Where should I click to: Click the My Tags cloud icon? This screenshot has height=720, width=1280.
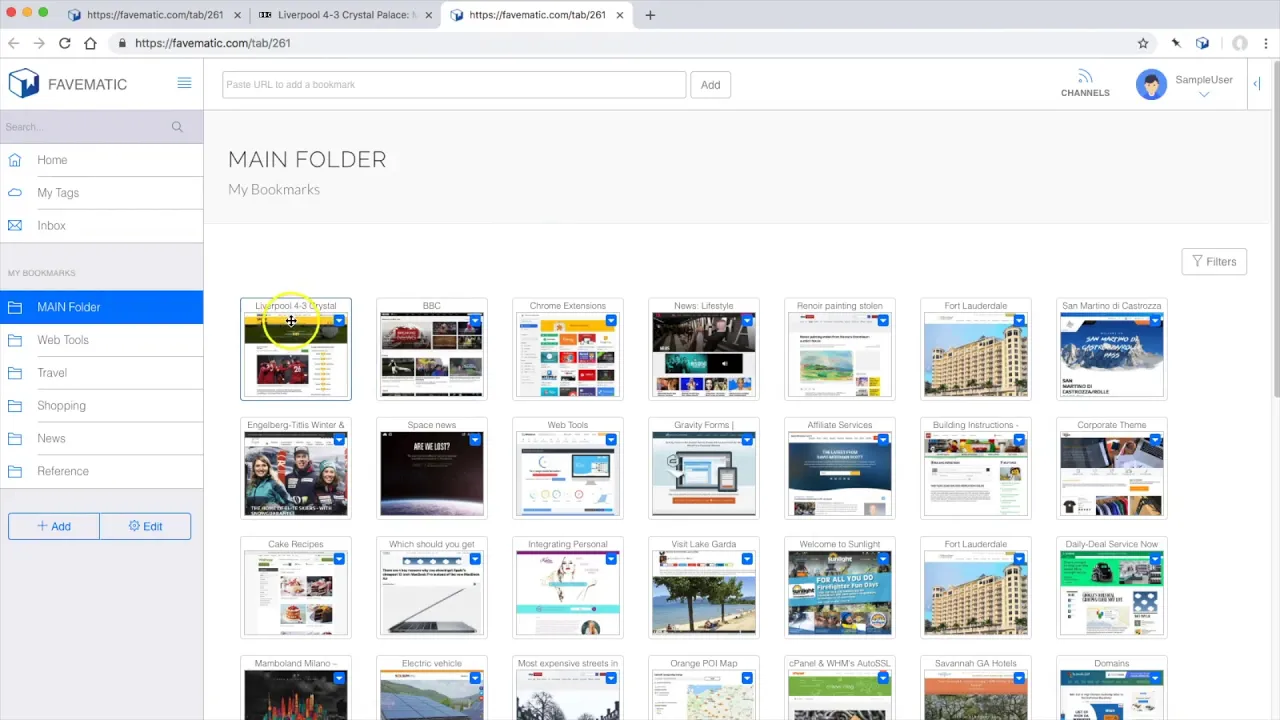[15, 193]
